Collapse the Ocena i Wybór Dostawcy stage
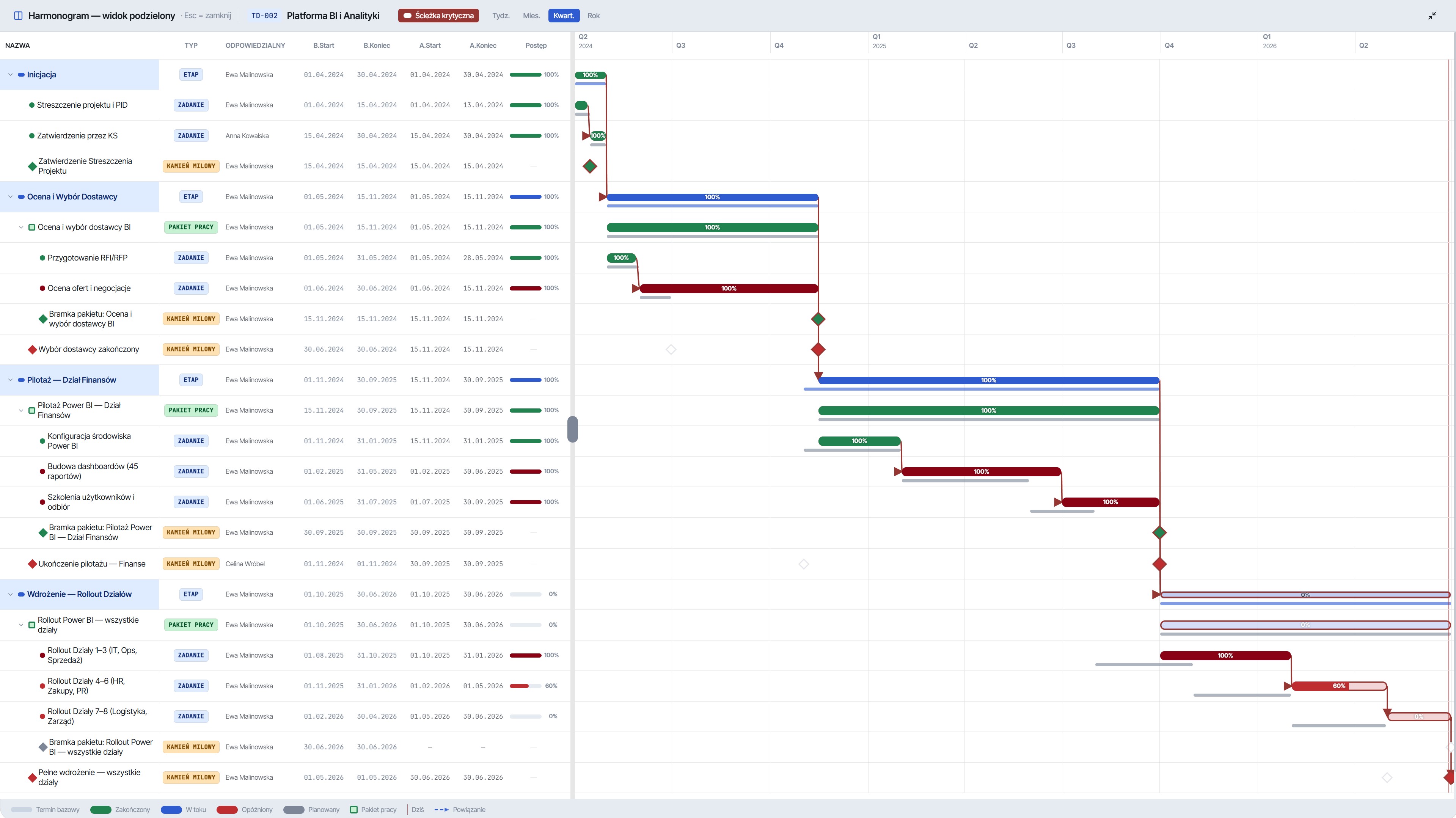The height and width of the screenshot is (818, 1456). 10,197
